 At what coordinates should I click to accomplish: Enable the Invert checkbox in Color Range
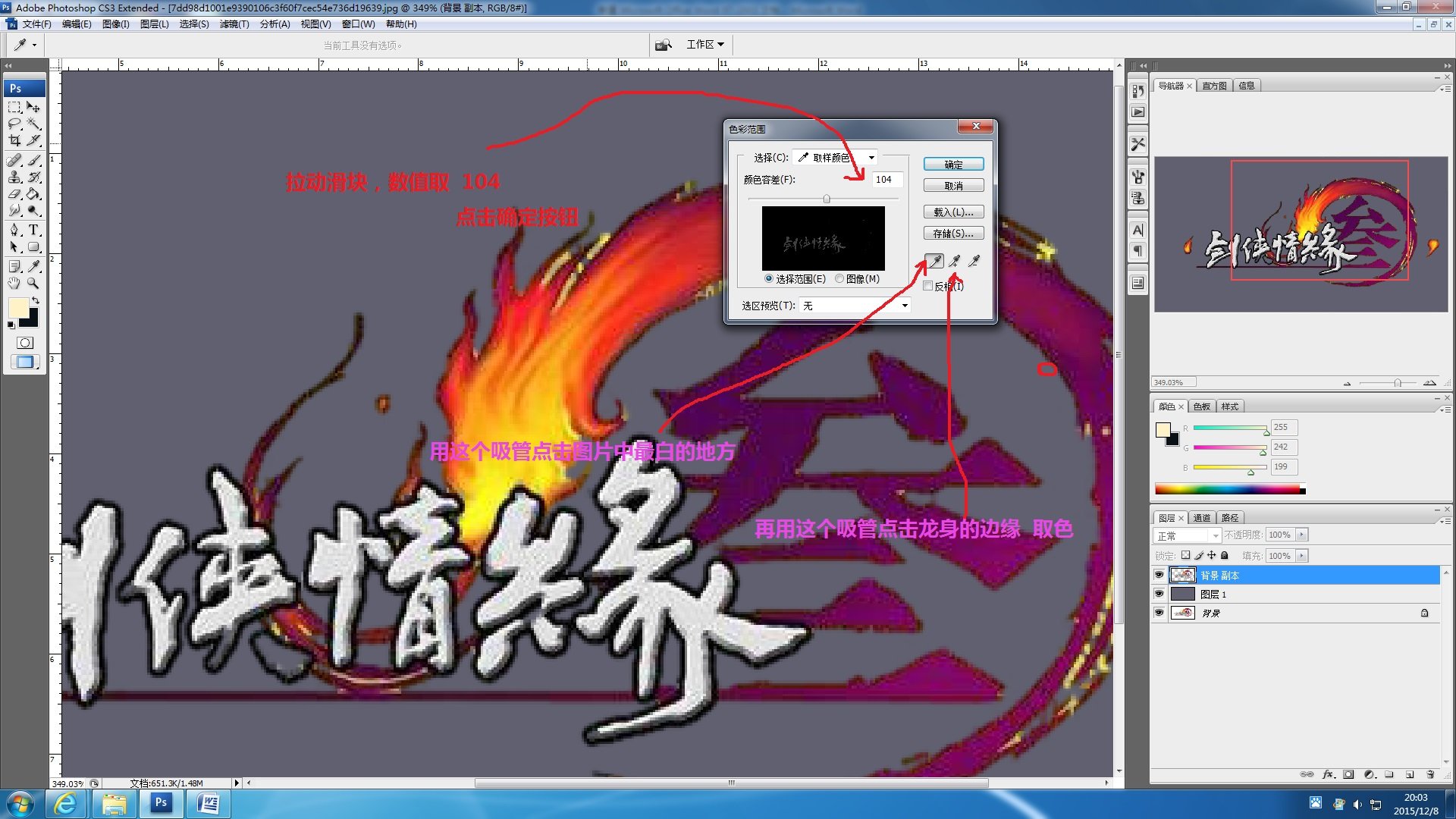(x=928, y=286)
